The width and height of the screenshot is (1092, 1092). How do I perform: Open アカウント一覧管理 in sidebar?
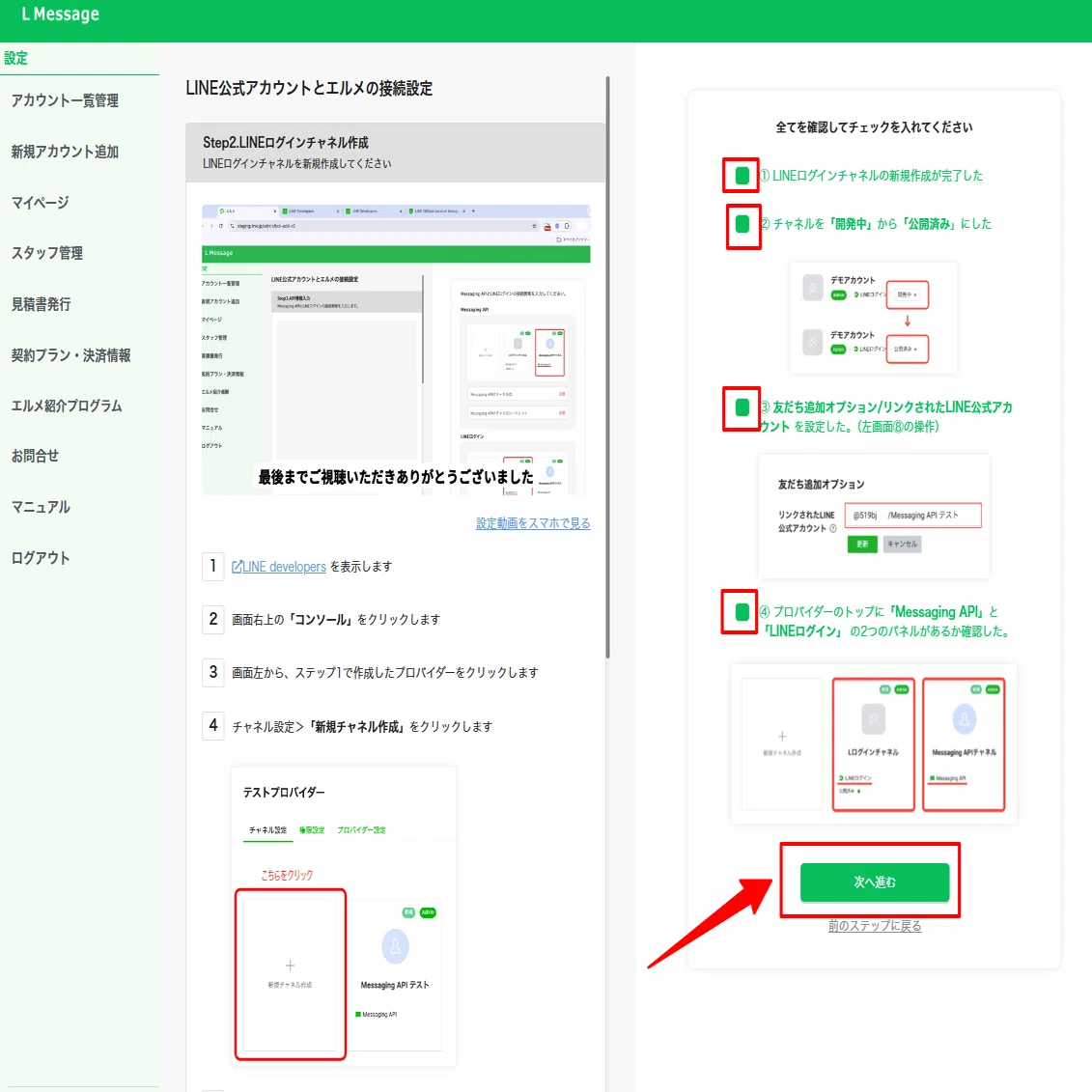click(x=65, y=101)
